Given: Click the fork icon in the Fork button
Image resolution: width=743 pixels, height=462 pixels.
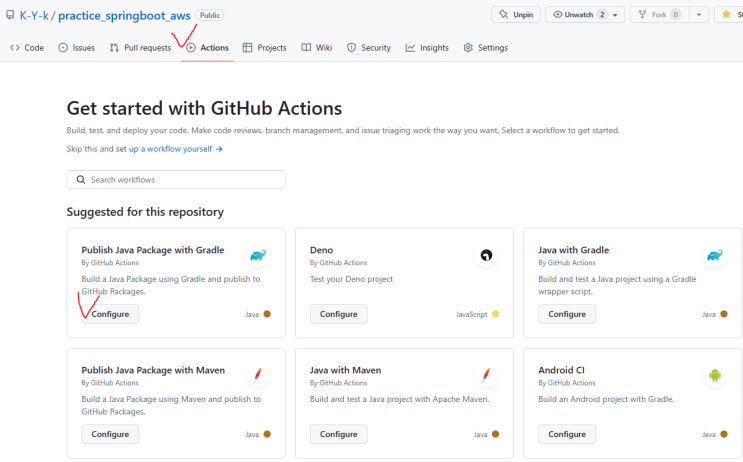Looking at the screenshot, I should [642, 15].
